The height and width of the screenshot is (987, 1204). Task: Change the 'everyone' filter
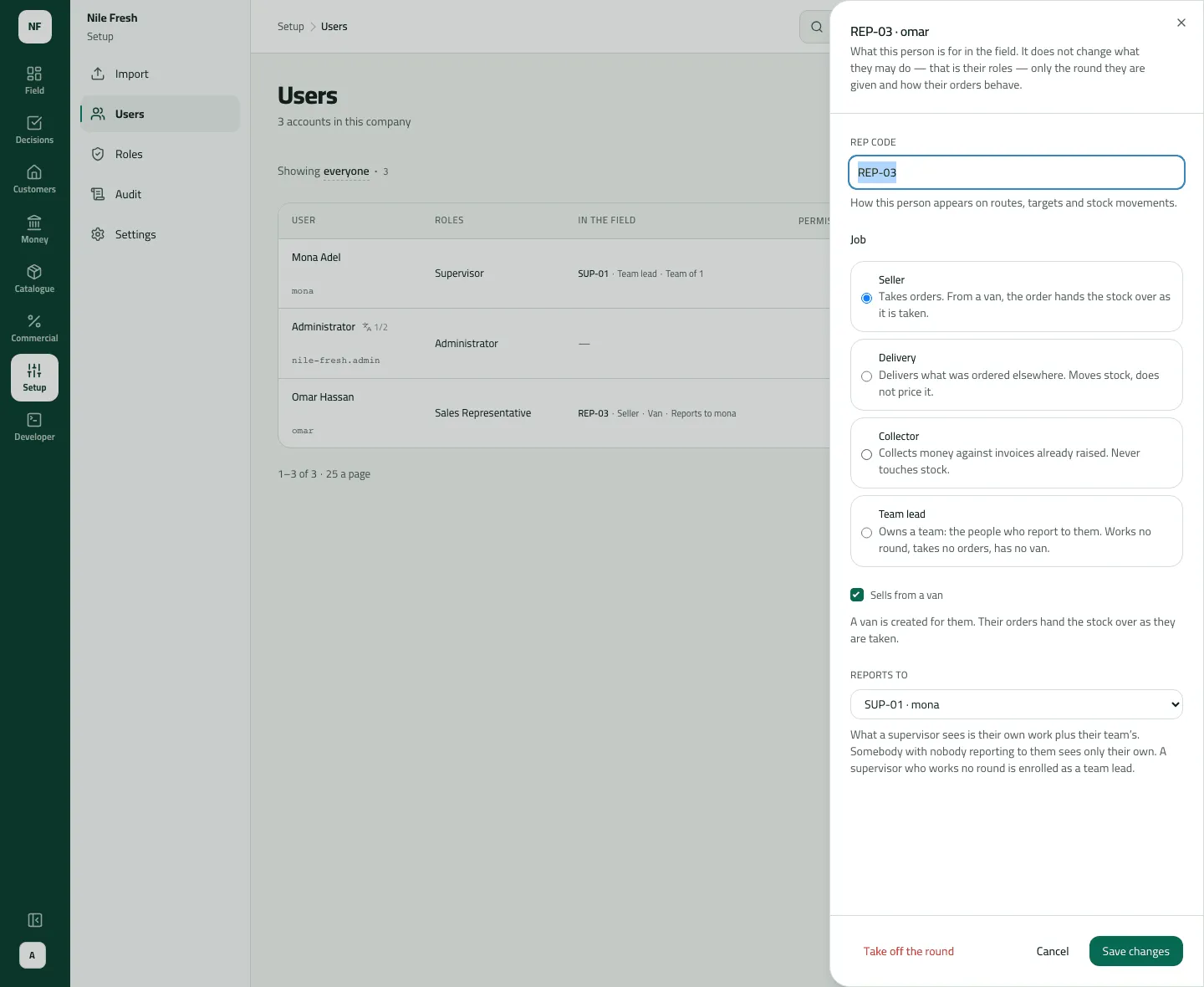point(346,171)
